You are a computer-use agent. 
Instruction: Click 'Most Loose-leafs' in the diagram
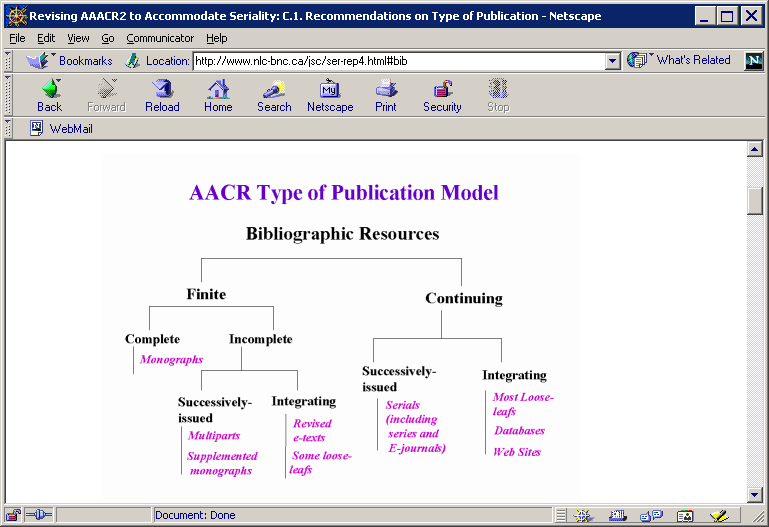pos(523,404)
